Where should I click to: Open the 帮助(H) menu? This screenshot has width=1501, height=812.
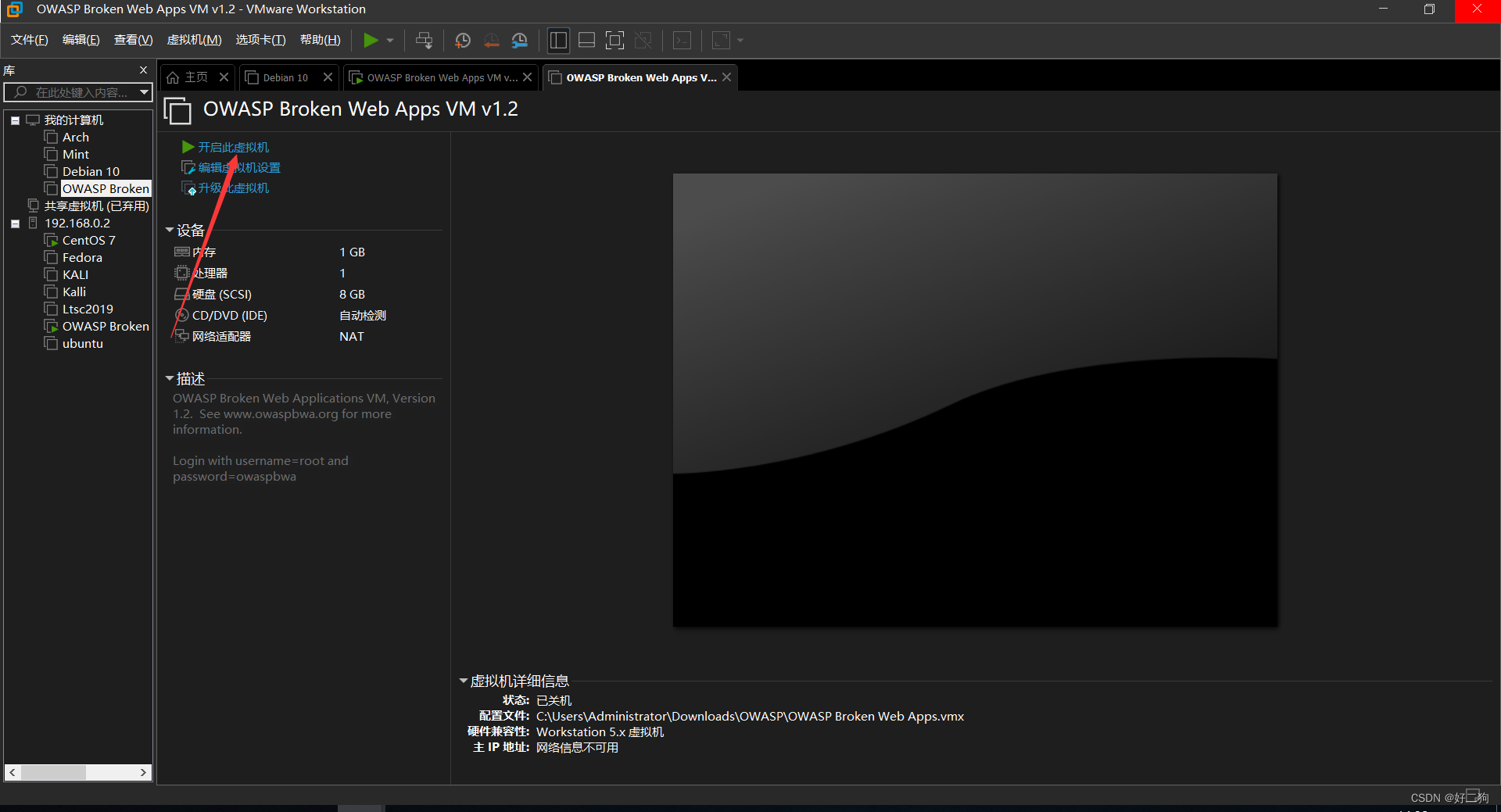click(321, 40)
